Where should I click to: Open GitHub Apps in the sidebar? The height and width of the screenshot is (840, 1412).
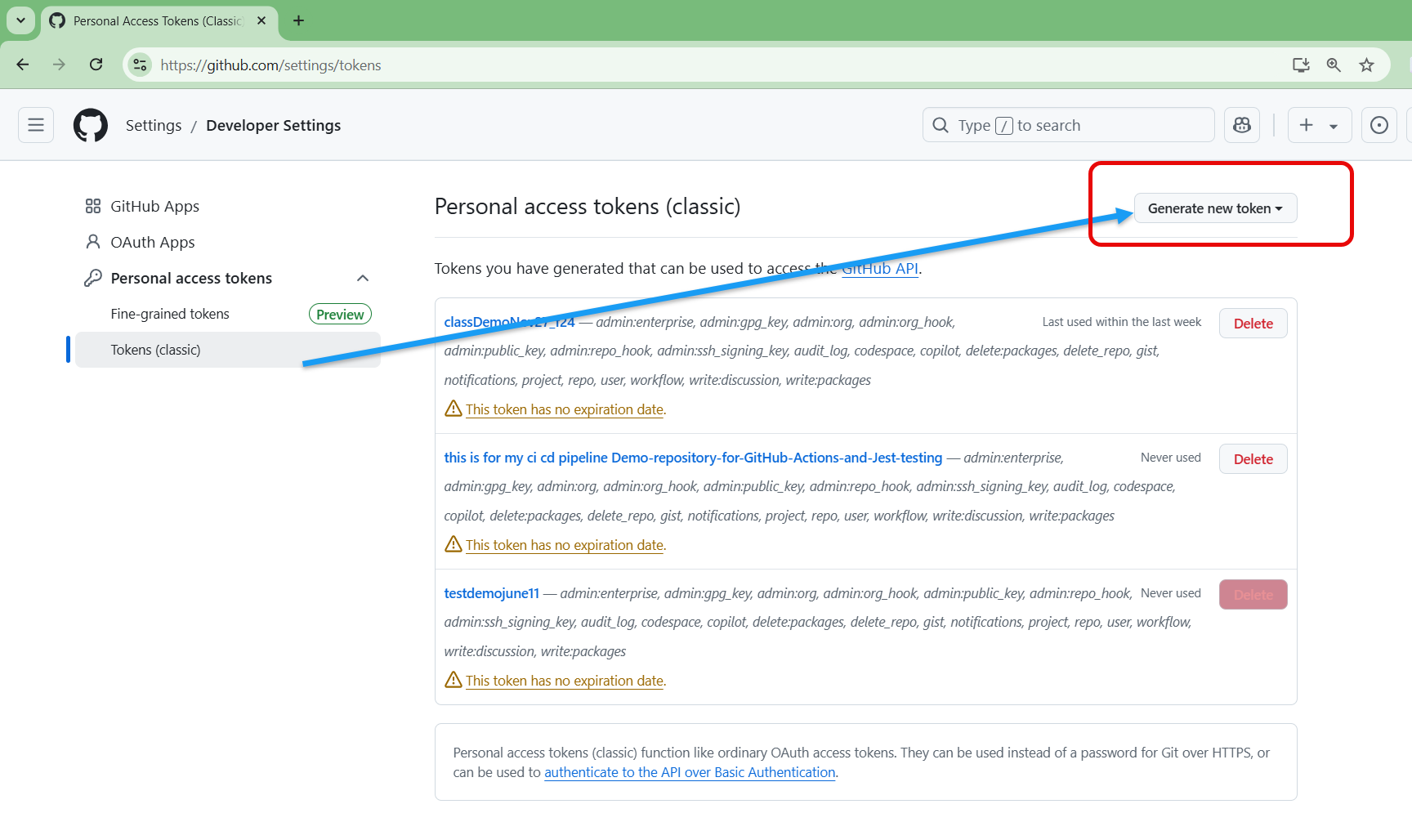(154, 207)
